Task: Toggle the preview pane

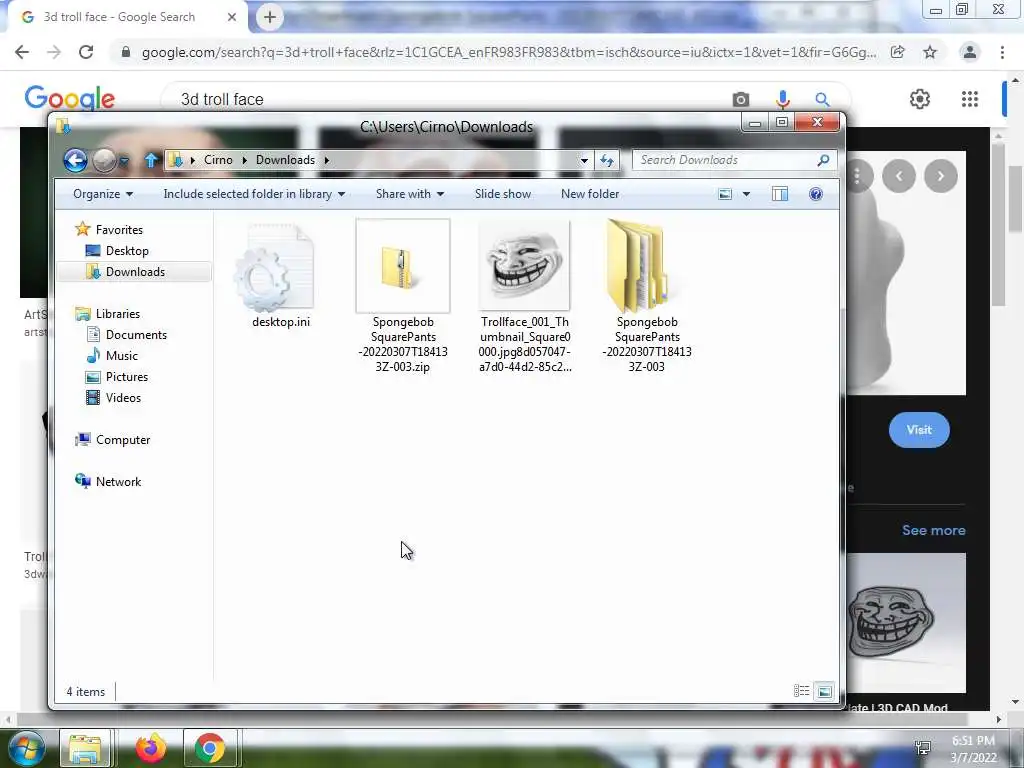Action: [780, 194]
